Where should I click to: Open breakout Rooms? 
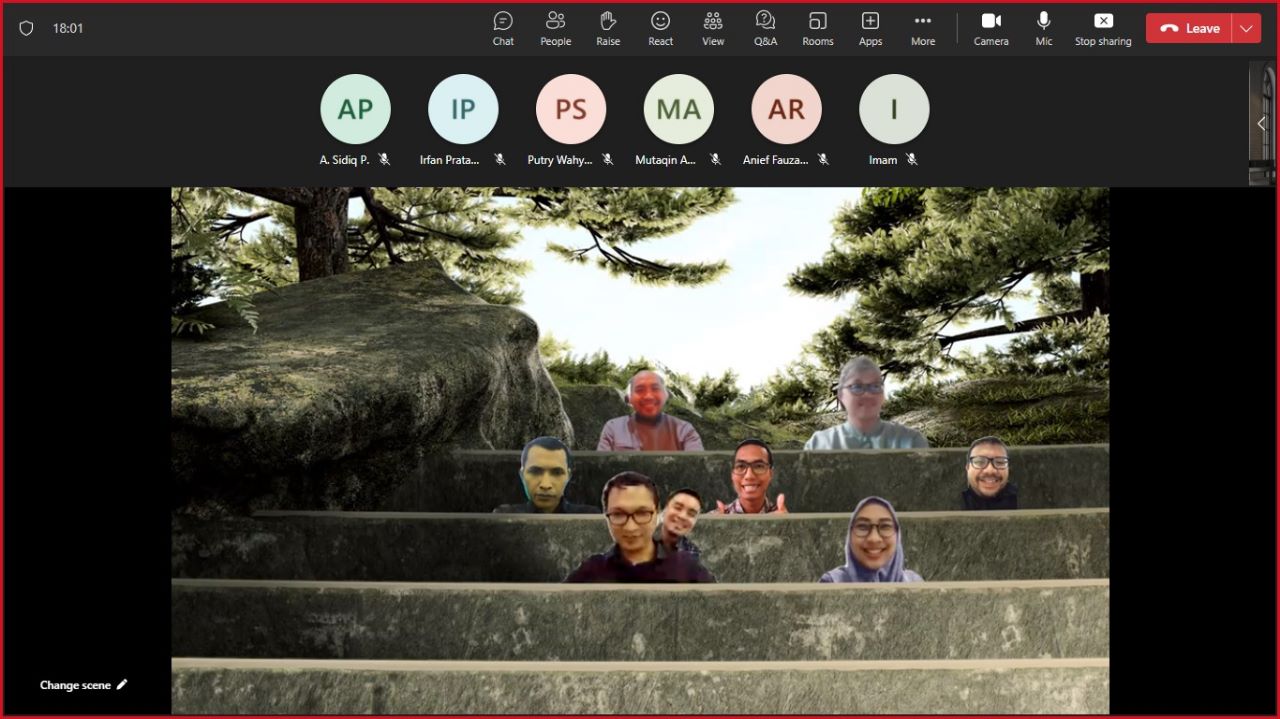818,28
